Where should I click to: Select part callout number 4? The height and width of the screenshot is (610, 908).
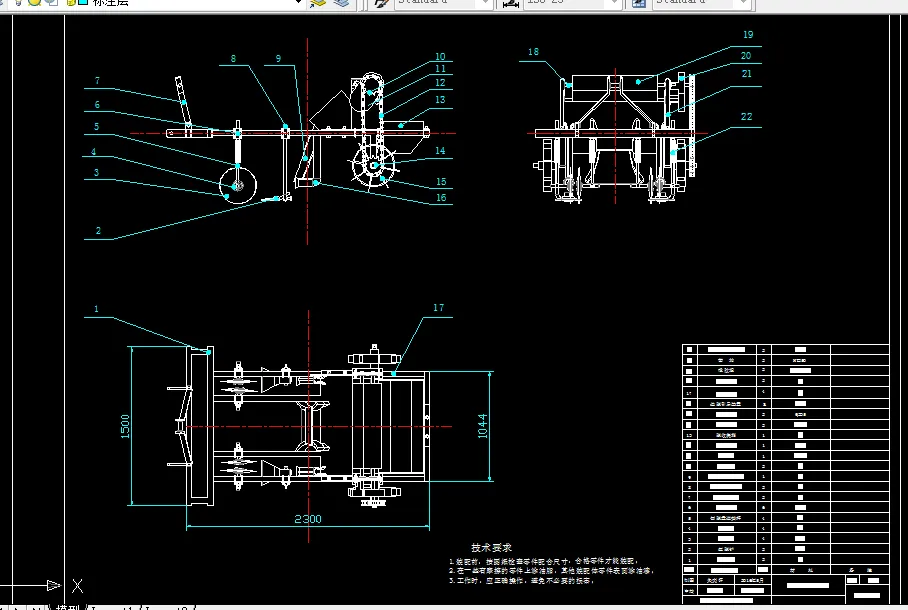tap(93, 152)
